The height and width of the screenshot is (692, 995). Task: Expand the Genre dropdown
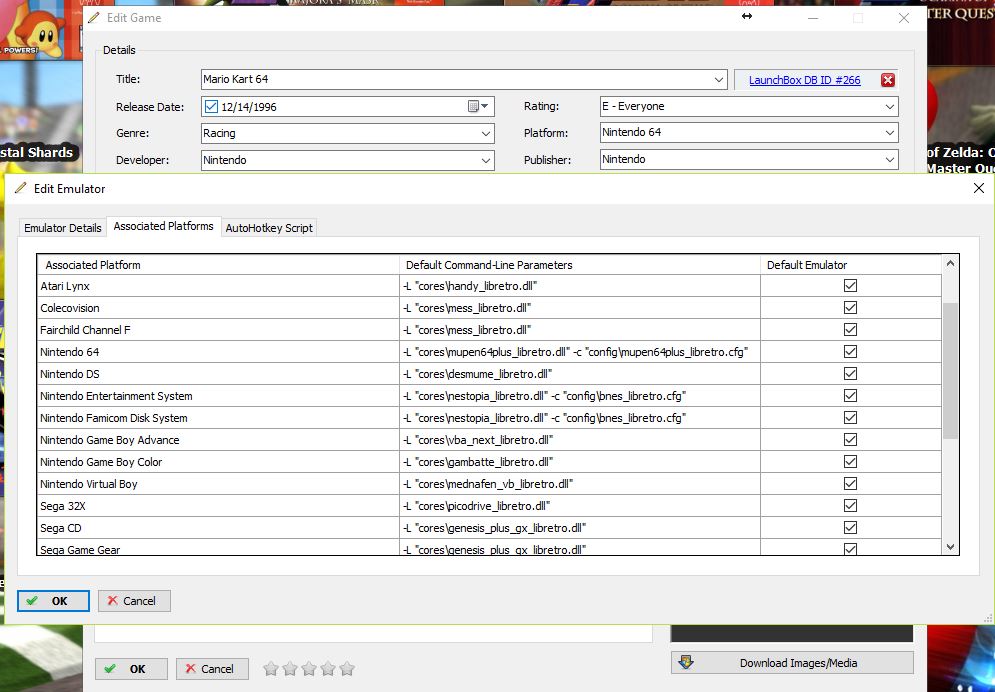[x=485, y=134]
